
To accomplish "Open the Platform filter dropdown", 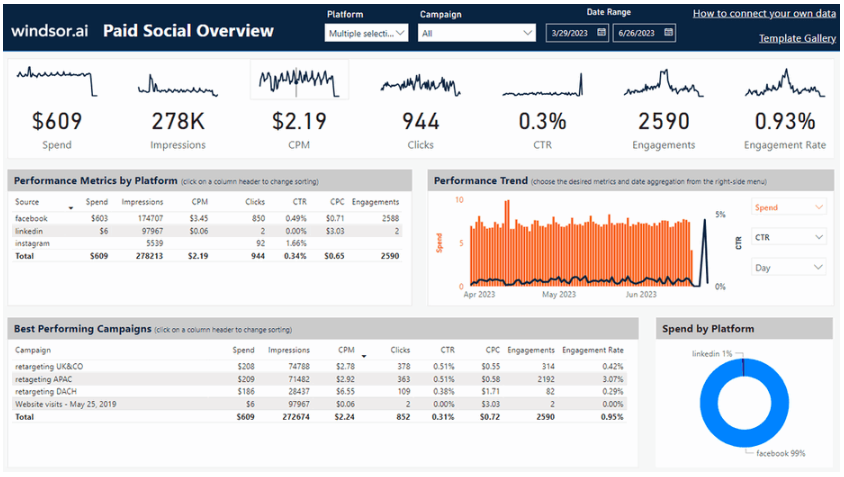I will (x=367, y=33).
